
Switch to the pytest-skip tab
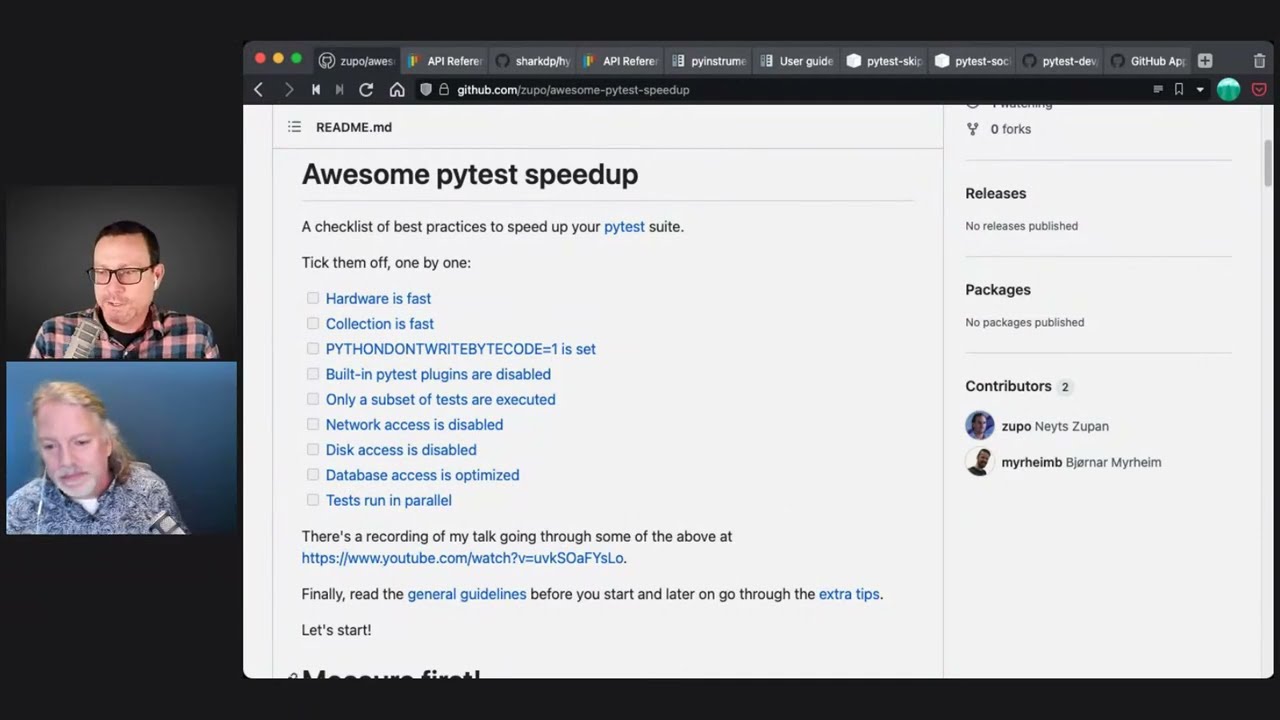pyautogui.click(x=885, y=61)
